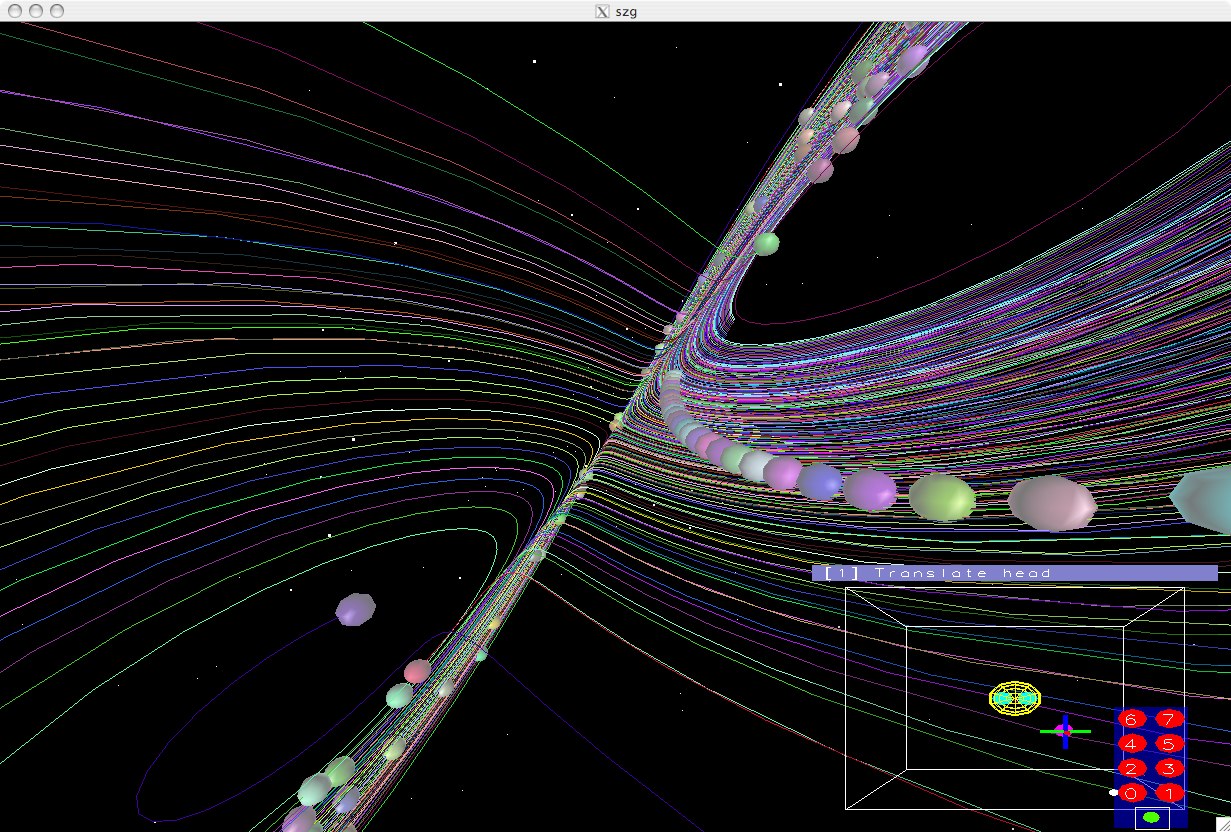Image resolution: width=1231 pixels, height=832 pixels.
Task: Click the szg window title text
Action: click(x=627, y=11)
